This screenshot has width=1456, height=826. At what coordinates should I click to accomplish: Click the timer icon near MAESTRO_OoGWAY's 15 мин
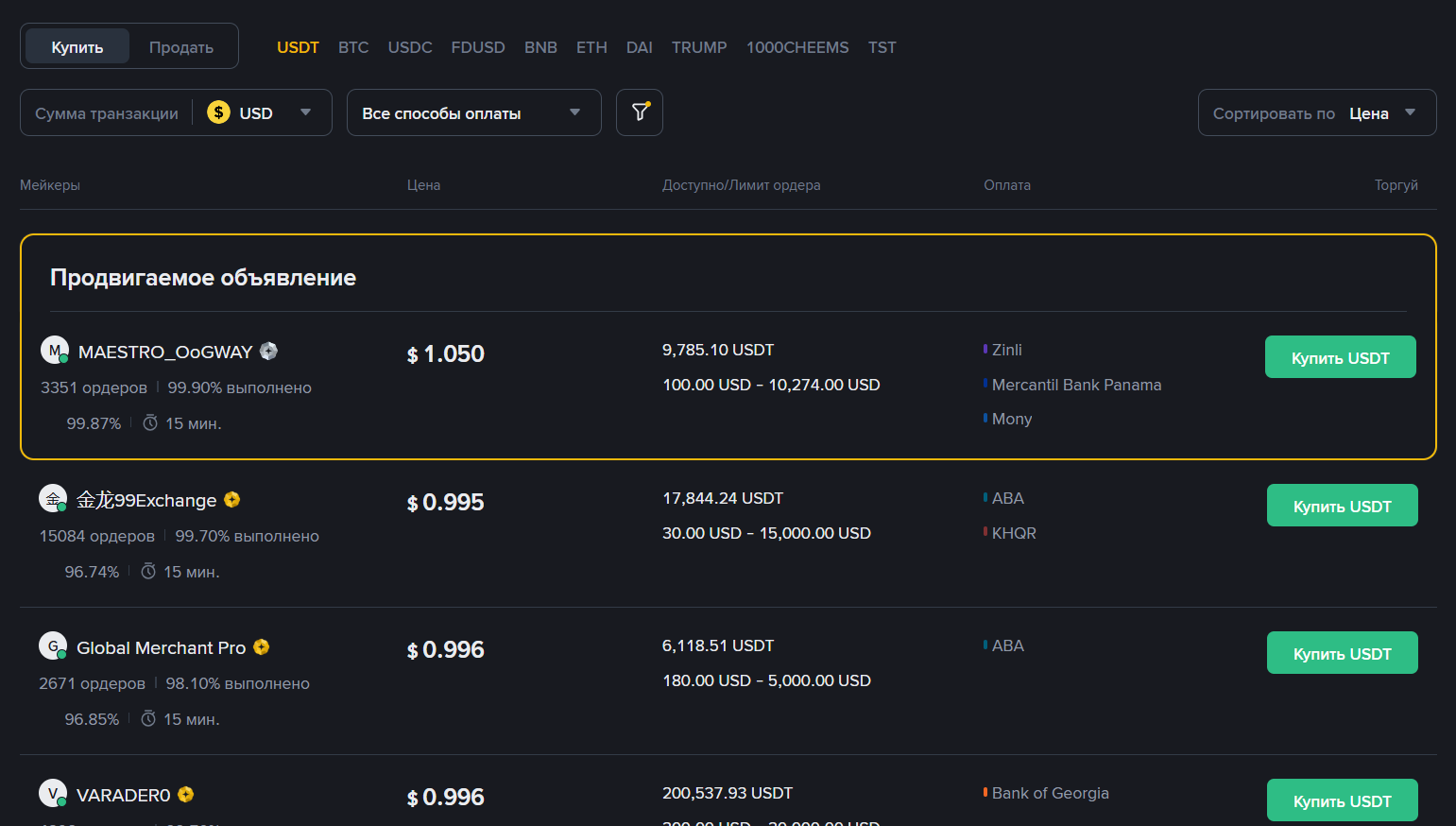point(149,423)
